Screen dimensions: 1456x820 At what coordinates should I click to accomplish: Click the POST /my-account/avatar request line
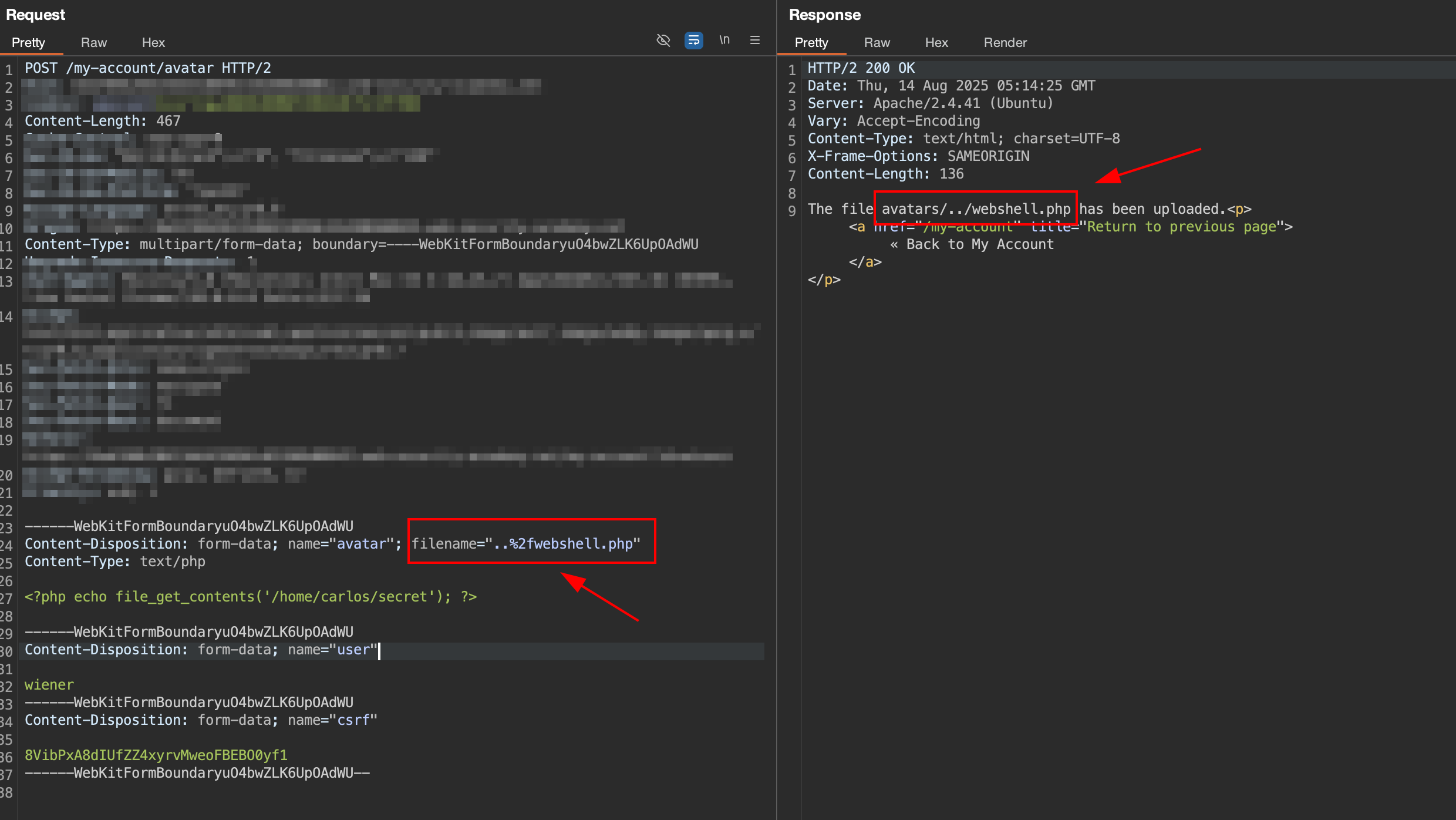pos(148,68)
